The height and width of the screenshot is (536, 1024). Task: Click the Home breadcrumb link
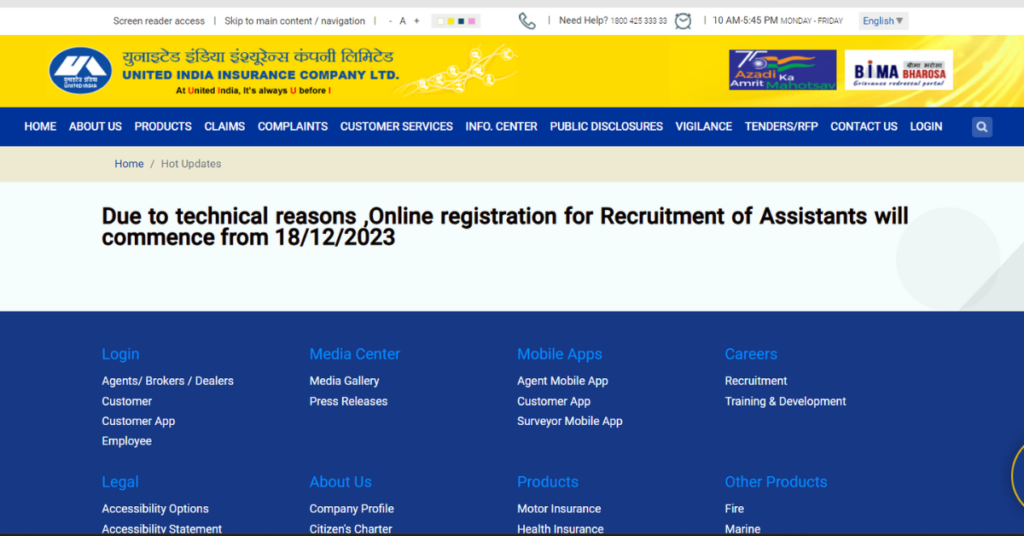tap(129, 164)
